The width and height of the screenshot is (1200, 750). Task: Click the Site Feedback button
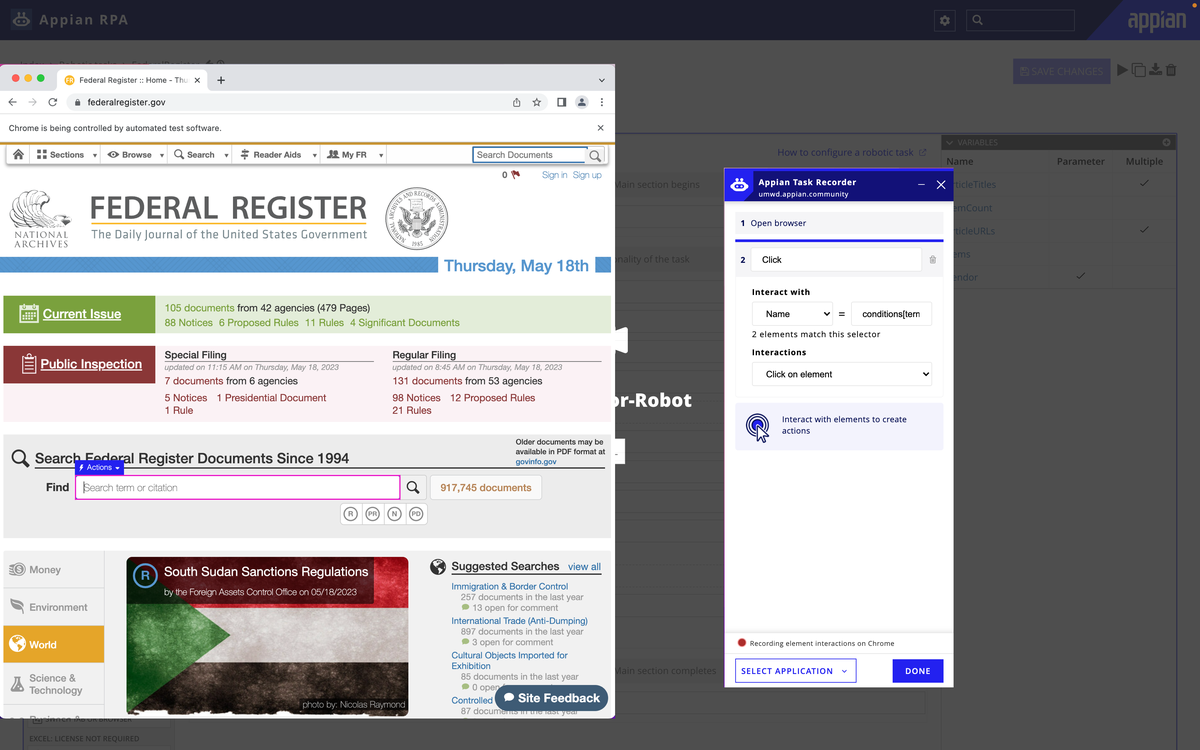coord(551,698)
